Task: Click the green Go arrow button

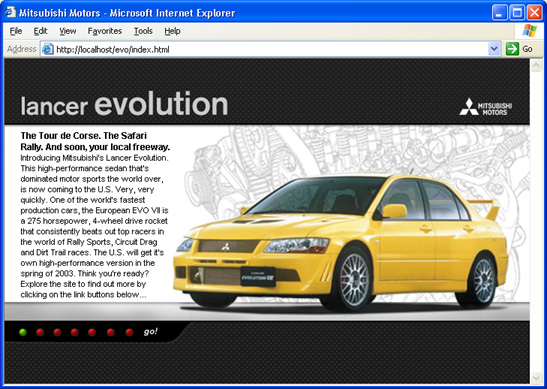Action: [x=512, y=49]
